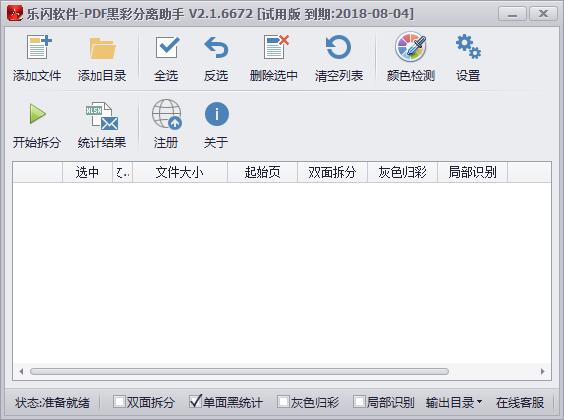564x420 pixels.
Task: Open 颜色检测 color detection tool
Action: tap(411, 58)
